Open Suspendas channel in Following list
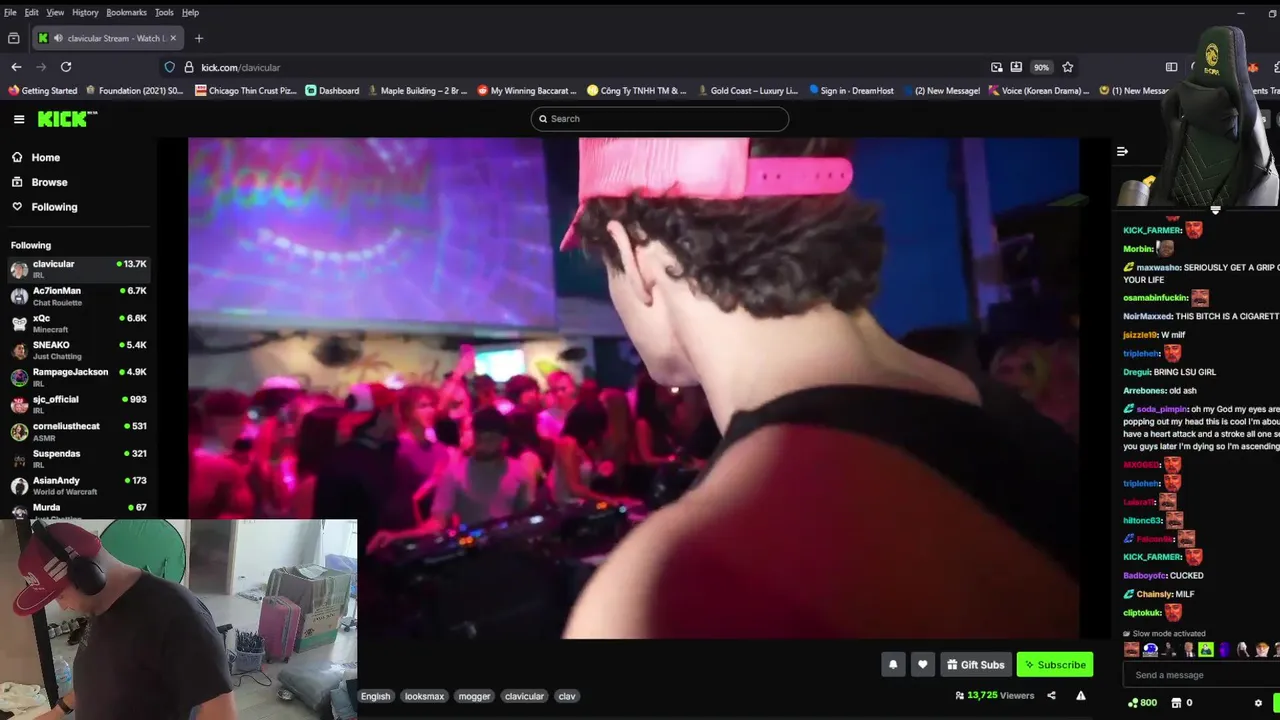1280x720 pixels. [78, 458]
